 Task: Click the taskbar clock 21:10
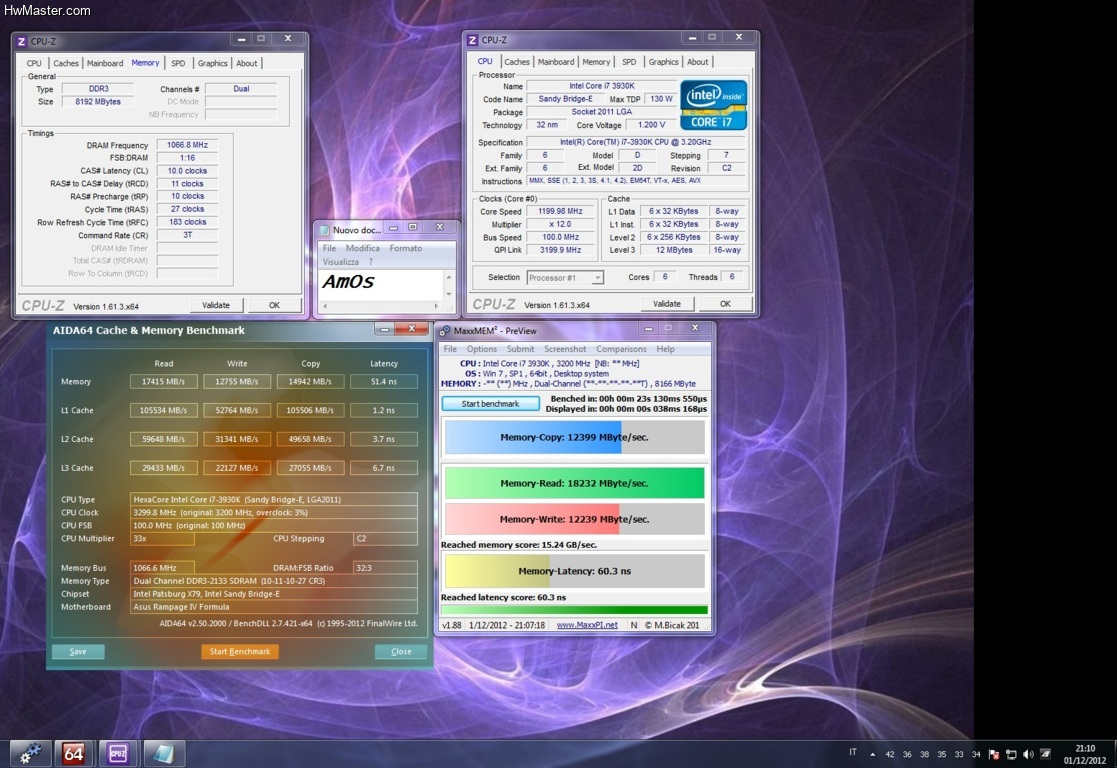coord(1085,748)
